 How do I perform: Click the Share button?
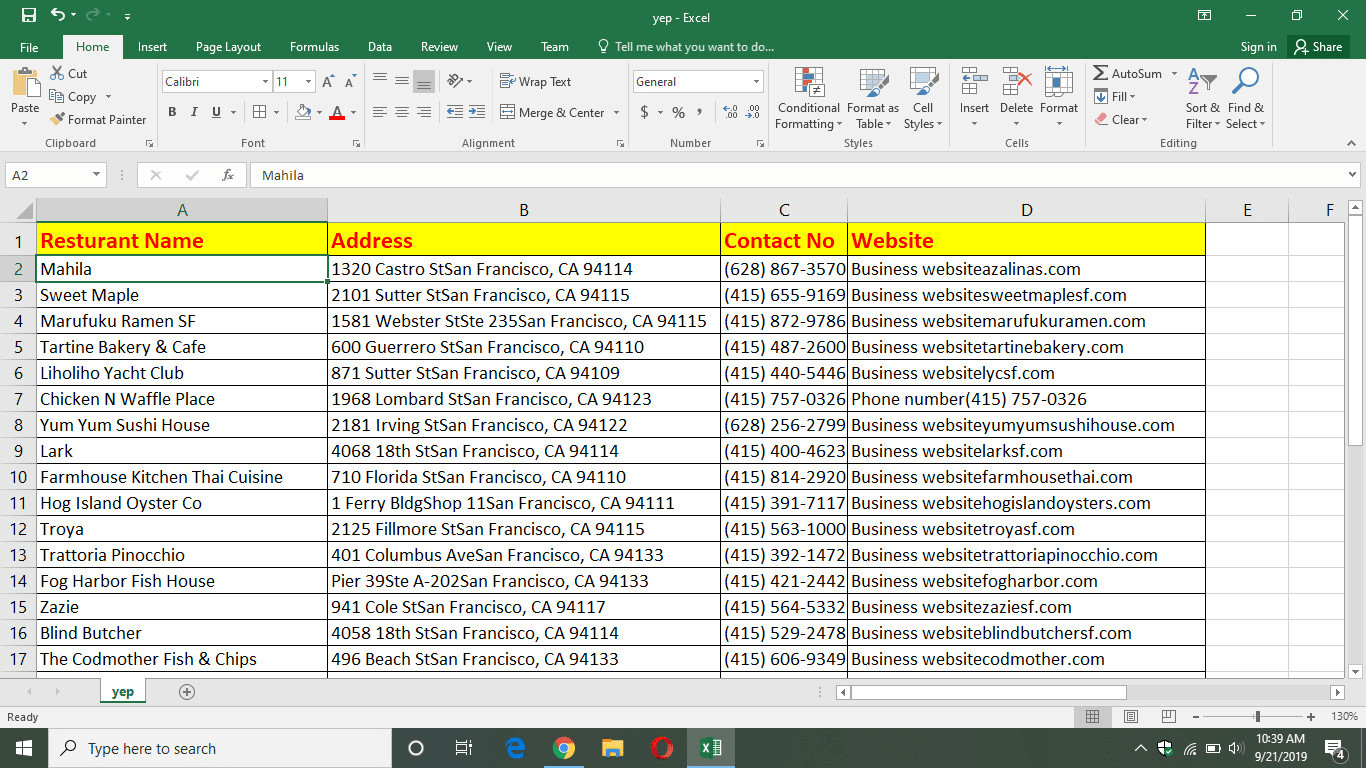(x=1318, y=47)
